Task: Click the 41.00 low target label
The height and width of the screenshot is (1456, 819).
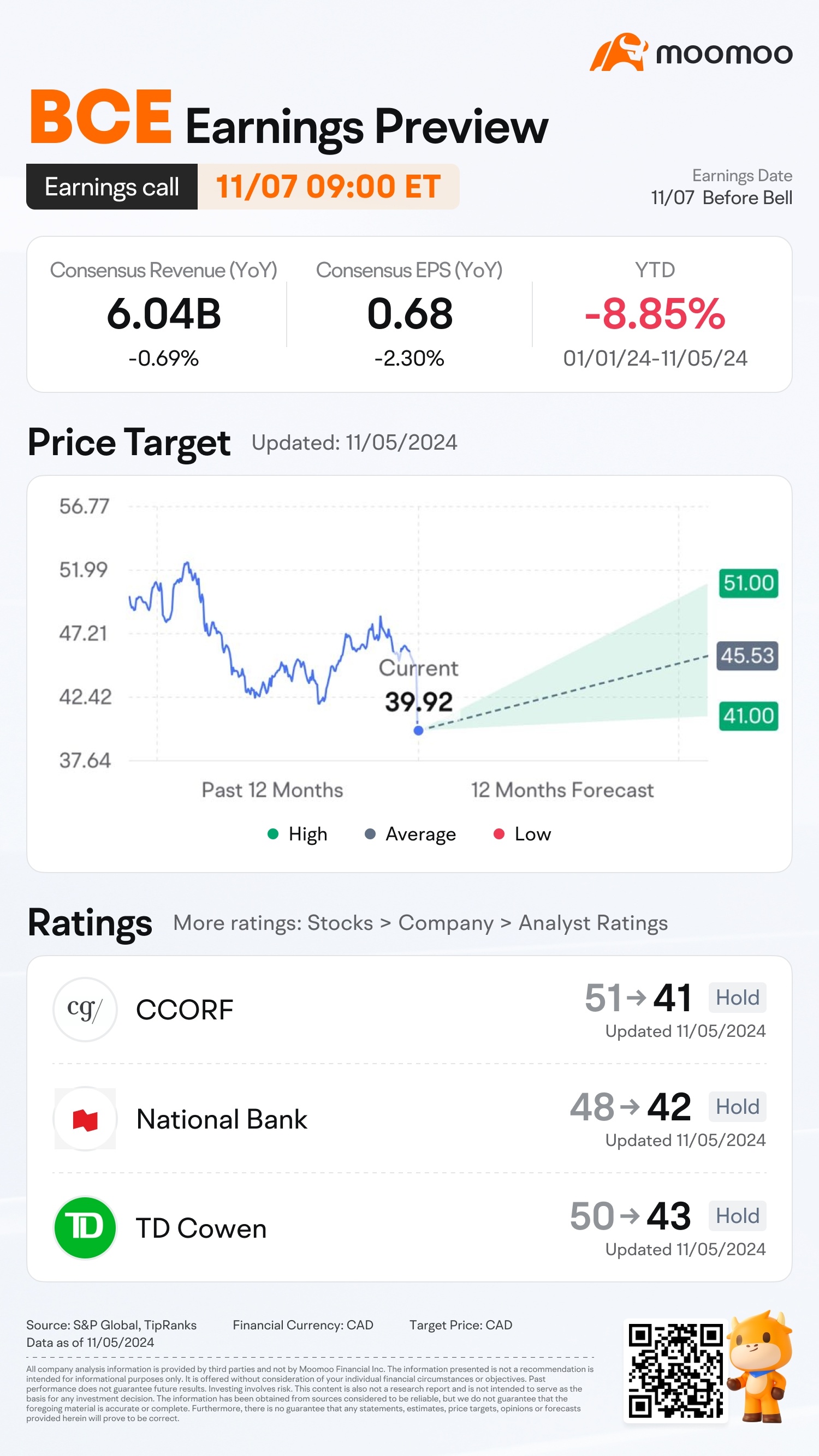Action: coord(749,715)
